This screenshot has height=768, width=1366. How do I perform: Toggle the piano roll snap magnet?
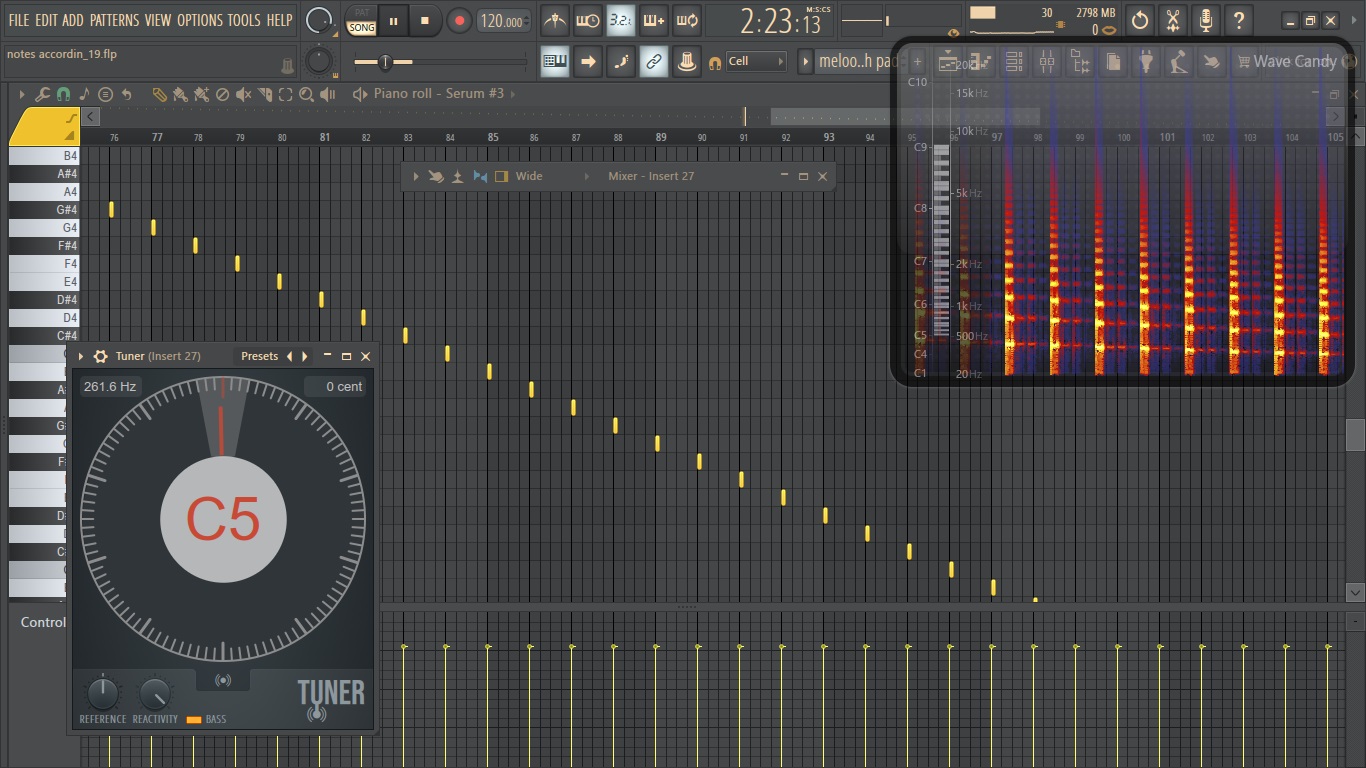(x=63, y=94)
